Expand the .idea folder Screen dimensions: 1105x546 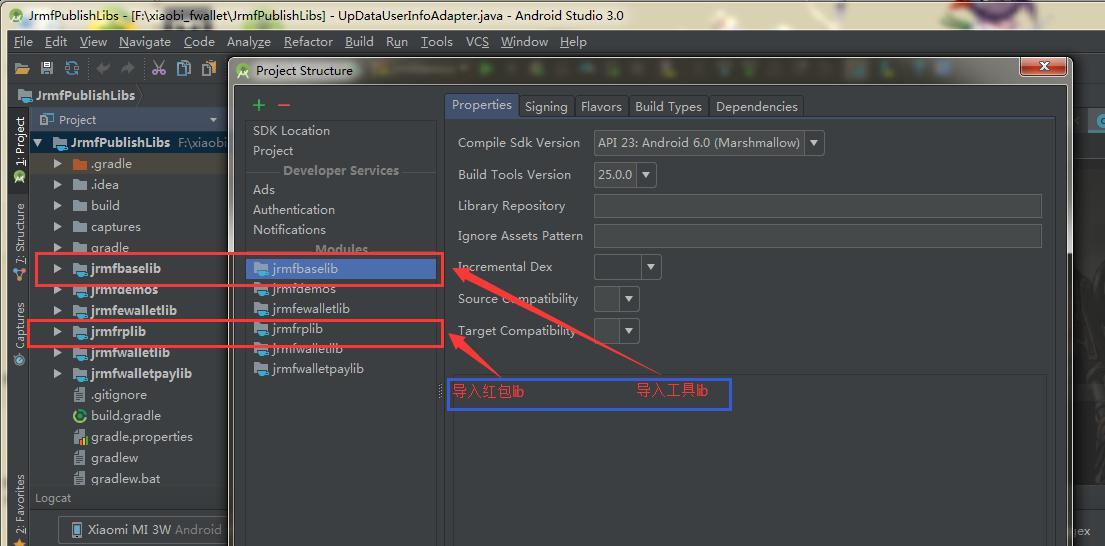coord(58,185)
